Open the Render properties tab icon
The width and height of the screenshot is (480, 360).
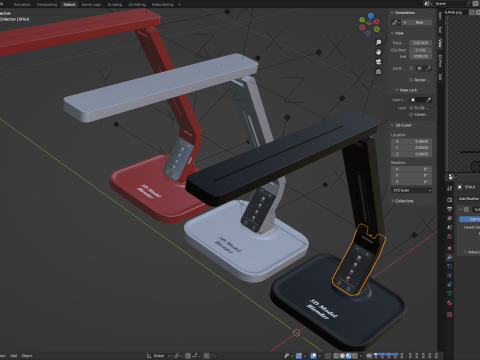pyautogui.click(x=449, y=200)
